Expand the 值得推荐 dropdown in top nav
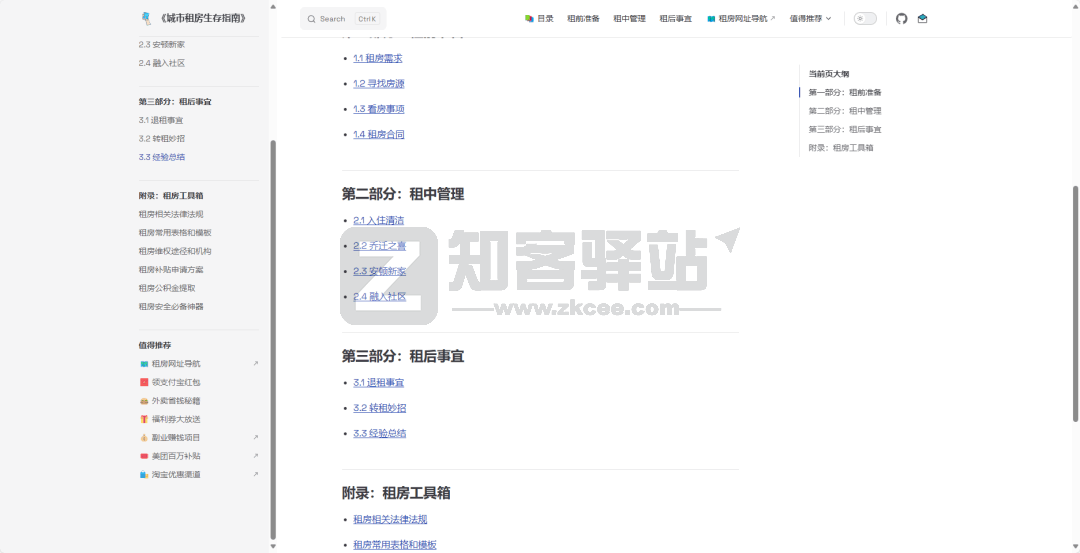 coord(810,19)
